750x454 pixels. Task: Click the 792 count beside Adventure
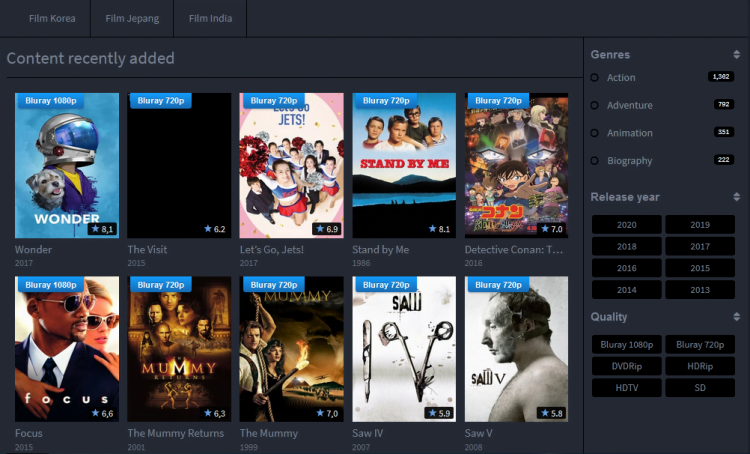click(x=724, y=104)
